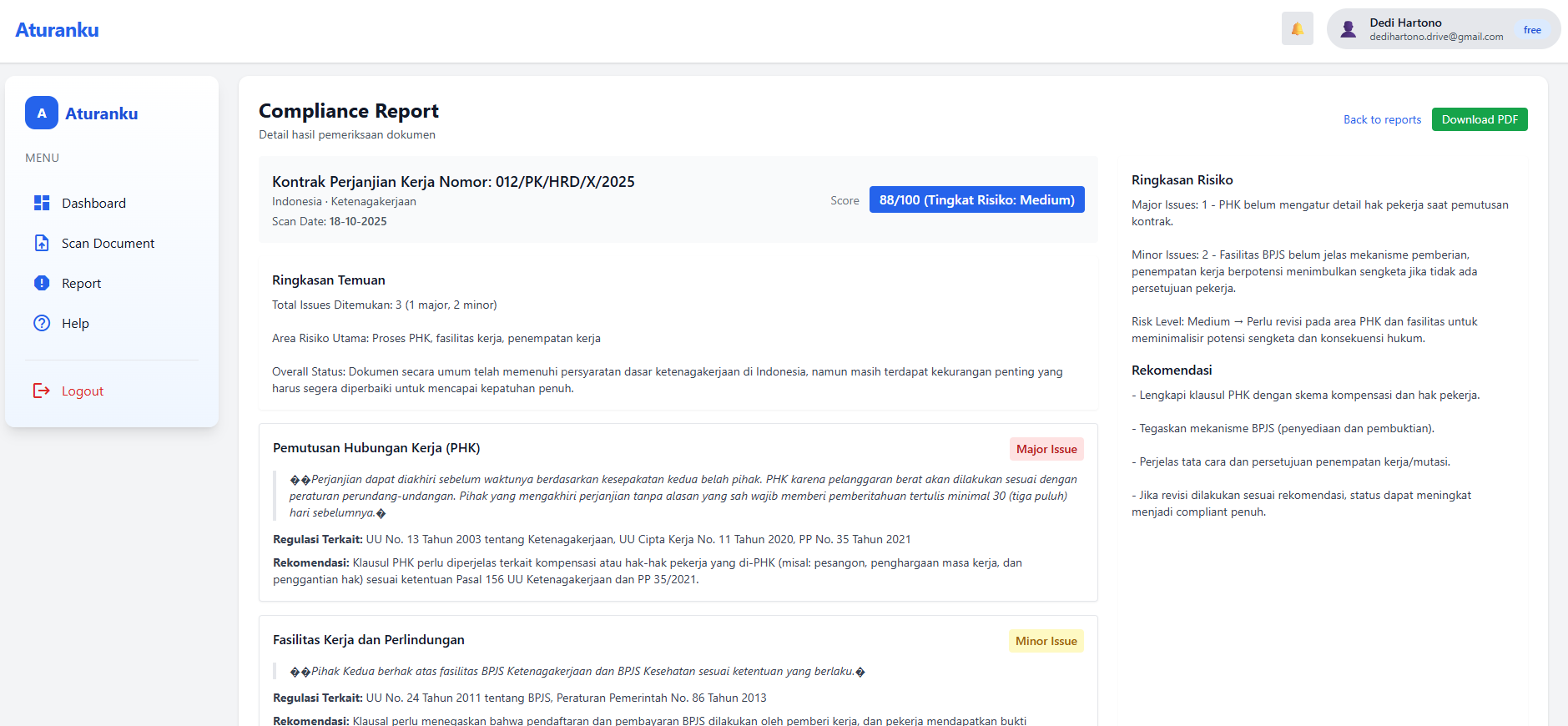This screenshot has height=726, width=1568.
Task: Click the Logout arrow icon
Action: pos(42,391)
